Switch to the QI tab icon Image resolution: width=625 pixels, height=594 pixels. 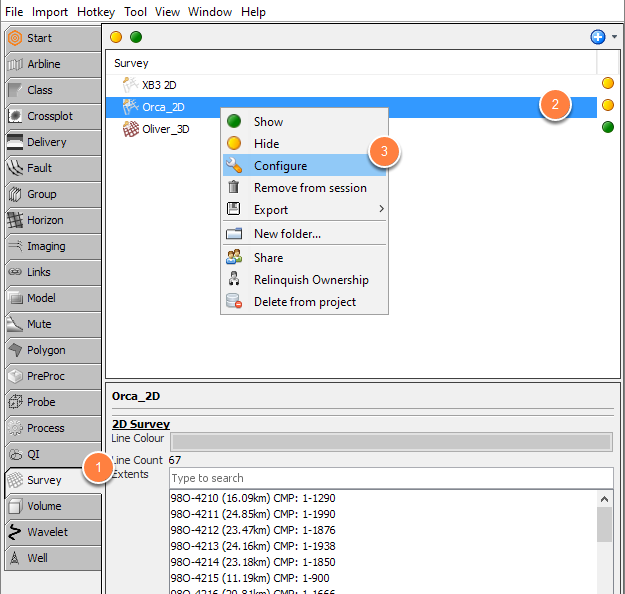tap(15, 454)
